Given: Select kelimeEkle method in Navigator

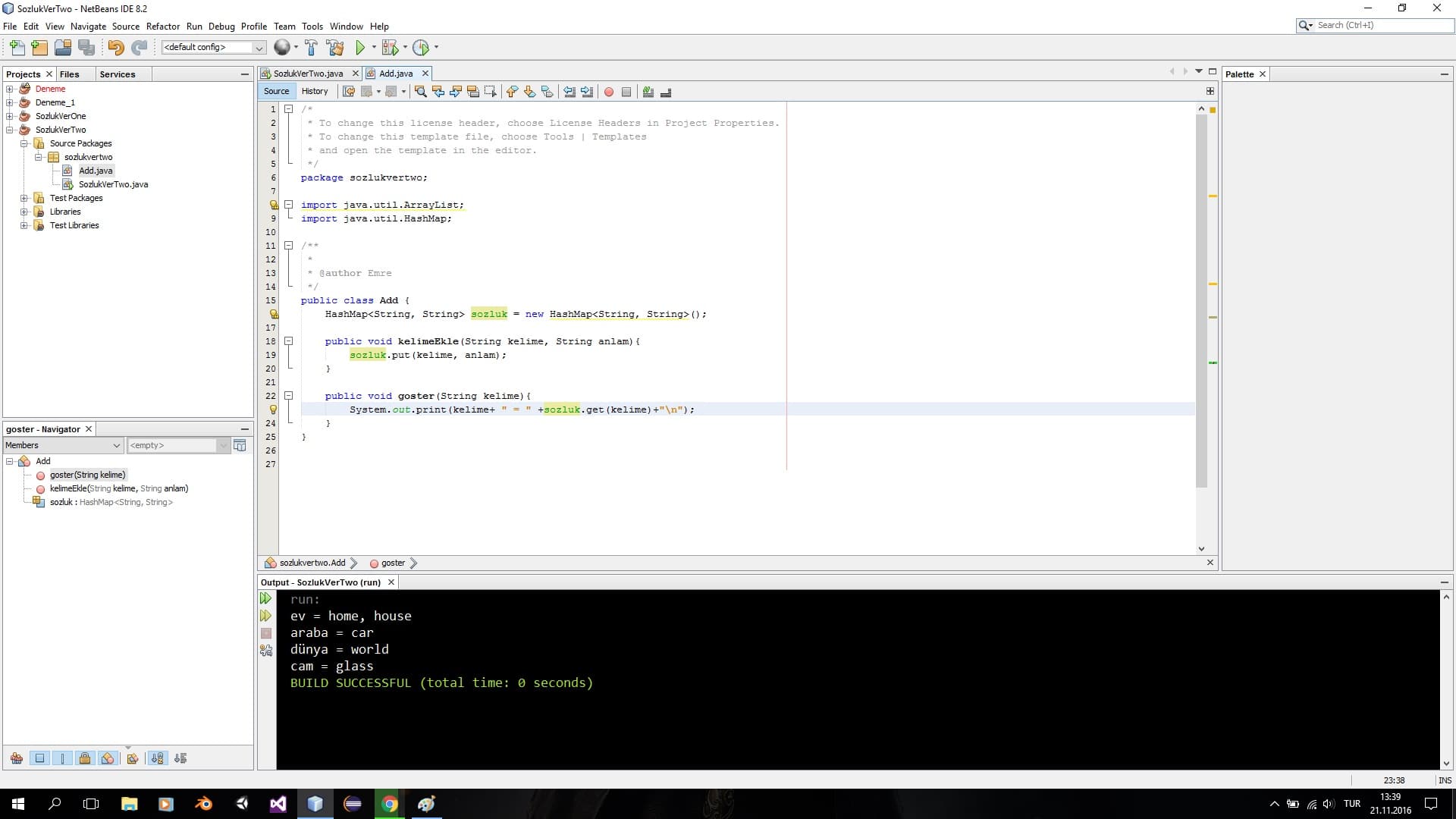Looking at the screenshot, I should (119, 488).
